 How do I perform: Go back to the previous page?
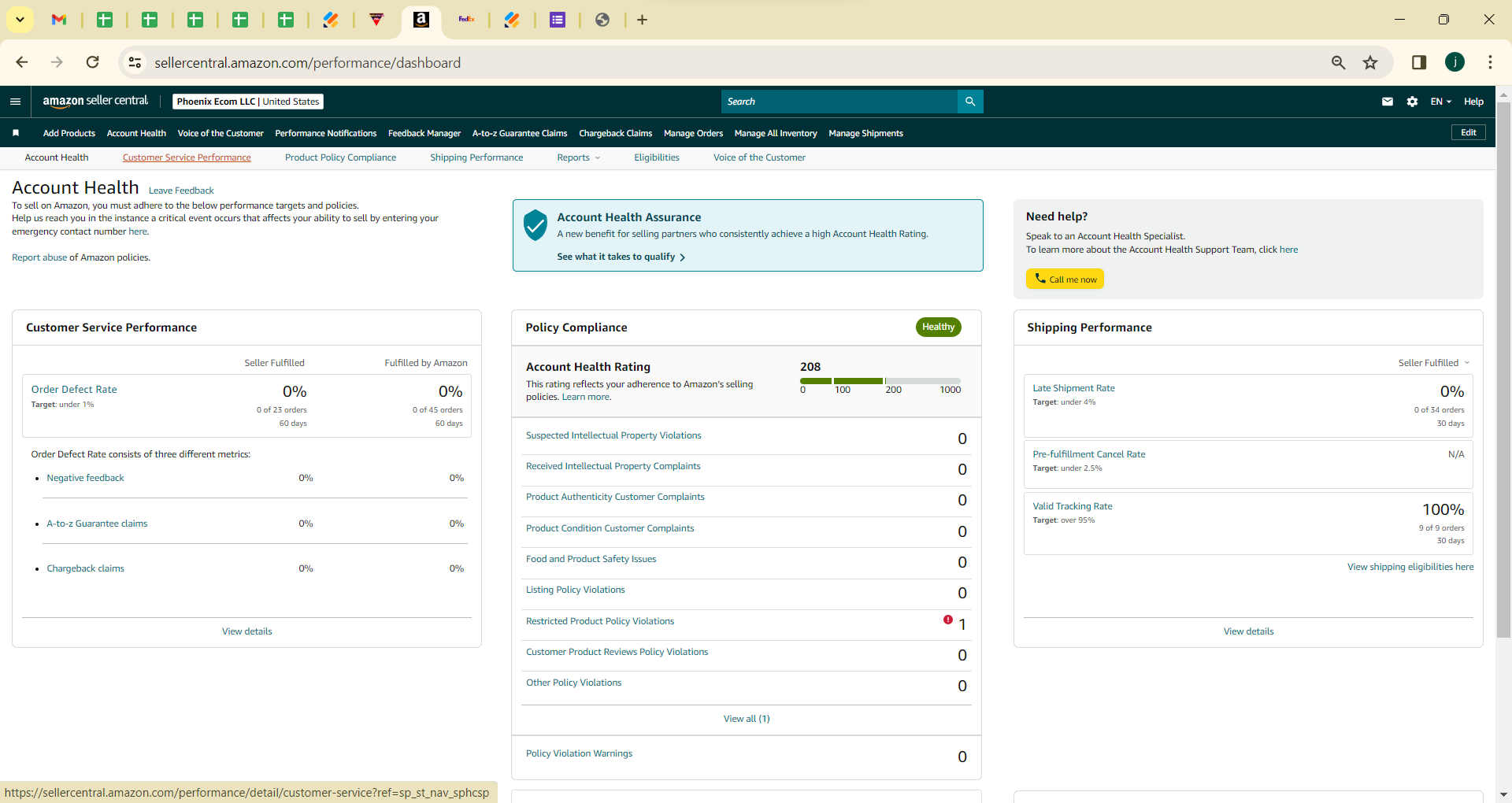click(x=22, y=62)
